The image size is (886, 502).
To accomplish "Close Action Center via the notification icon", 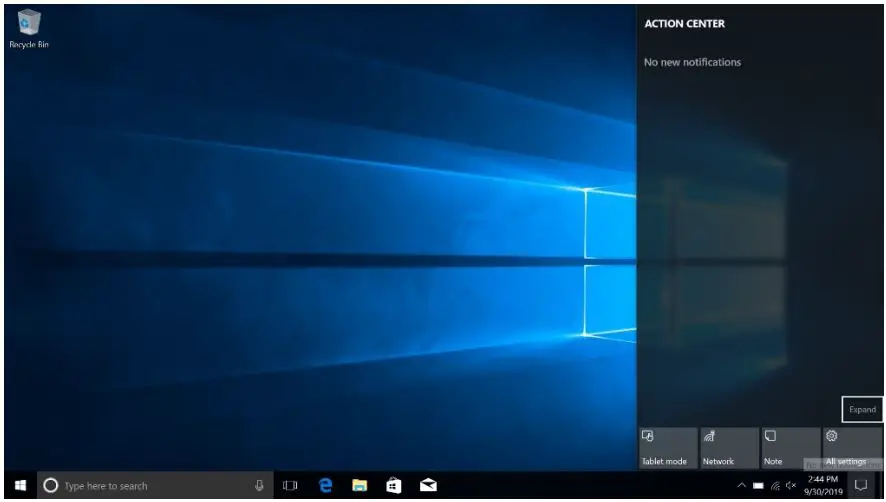I will (x=861, y=485).
